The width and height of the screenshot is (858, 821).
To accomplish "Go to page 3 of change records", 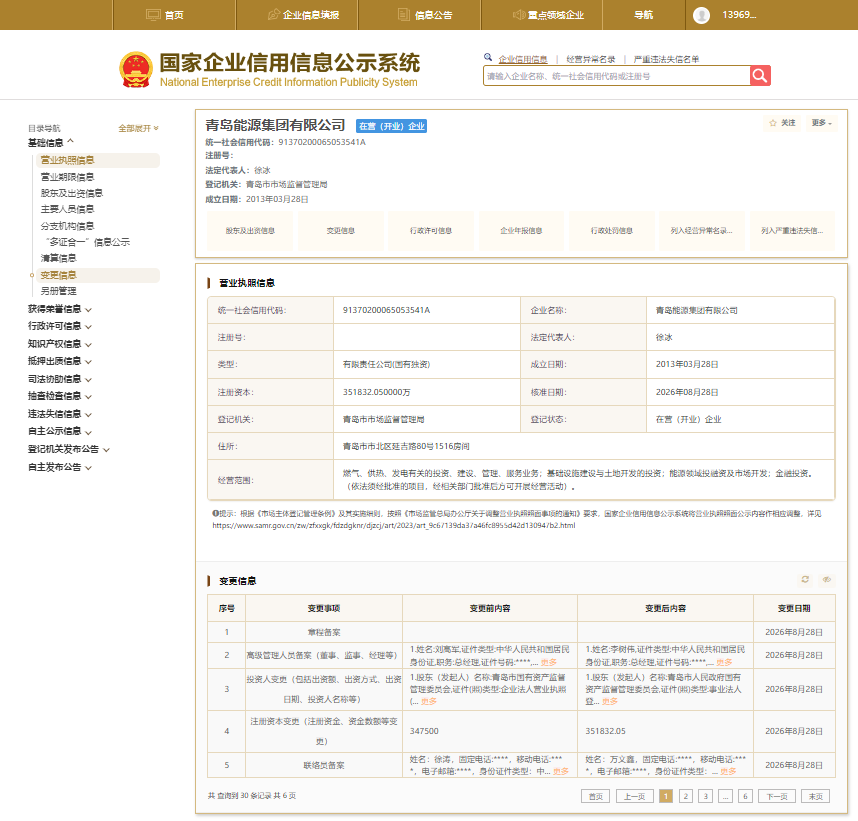I will tap(706, 796).
